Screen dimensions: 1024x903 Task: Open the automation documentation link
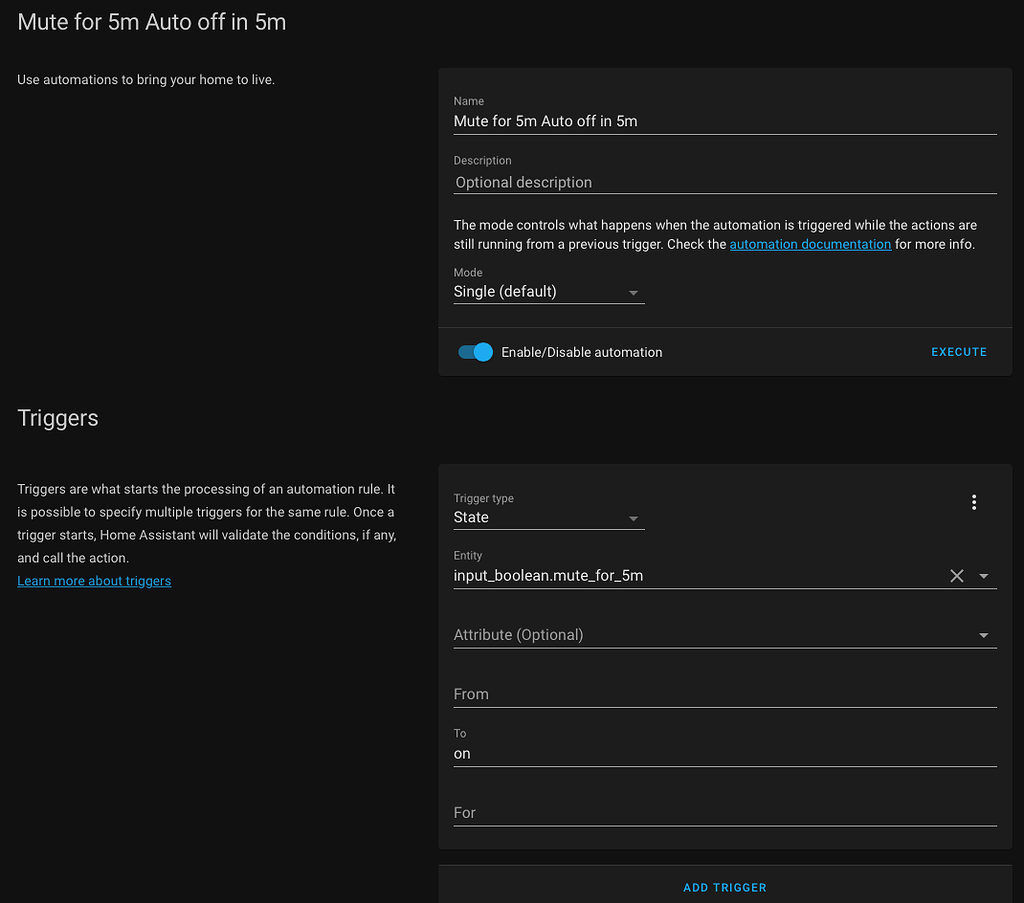coord(810,244)
